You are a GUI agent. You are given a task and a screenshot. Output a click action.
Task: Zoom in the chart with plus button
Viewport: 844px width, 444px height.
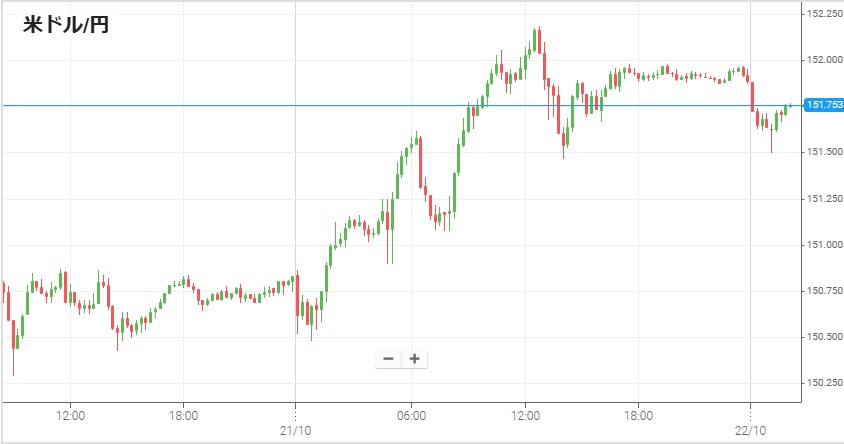click(414, 359)
